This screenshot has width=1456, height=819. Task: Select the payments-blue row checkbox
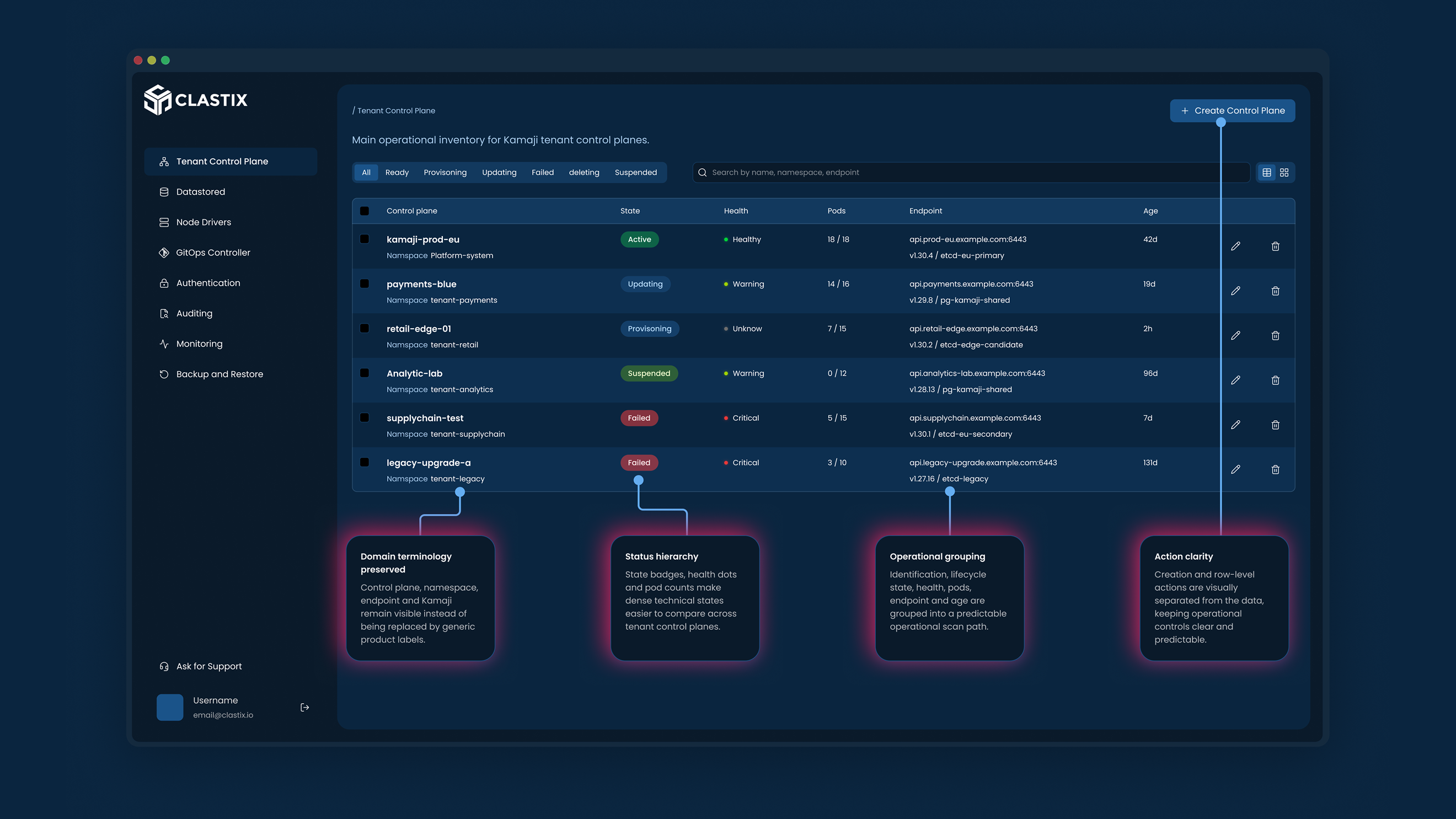pos(365,283)
